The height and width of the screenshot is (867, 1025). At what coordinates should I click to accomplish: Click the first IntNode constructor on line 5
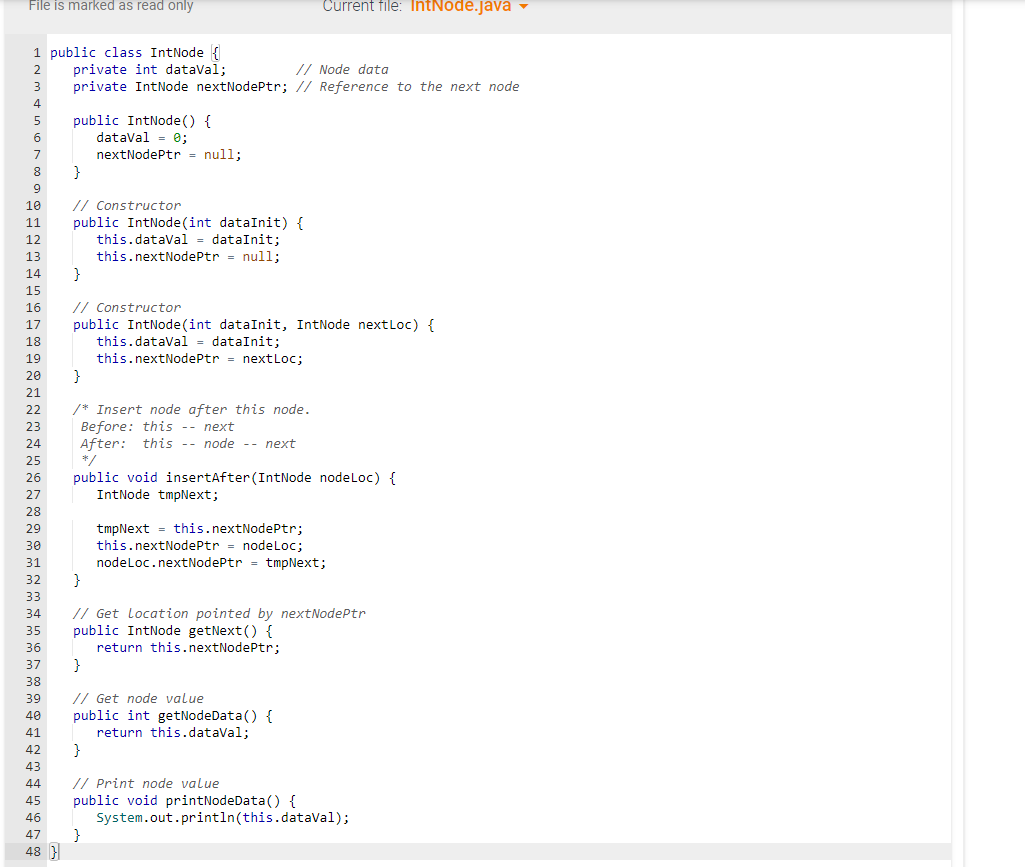(153, 120)
